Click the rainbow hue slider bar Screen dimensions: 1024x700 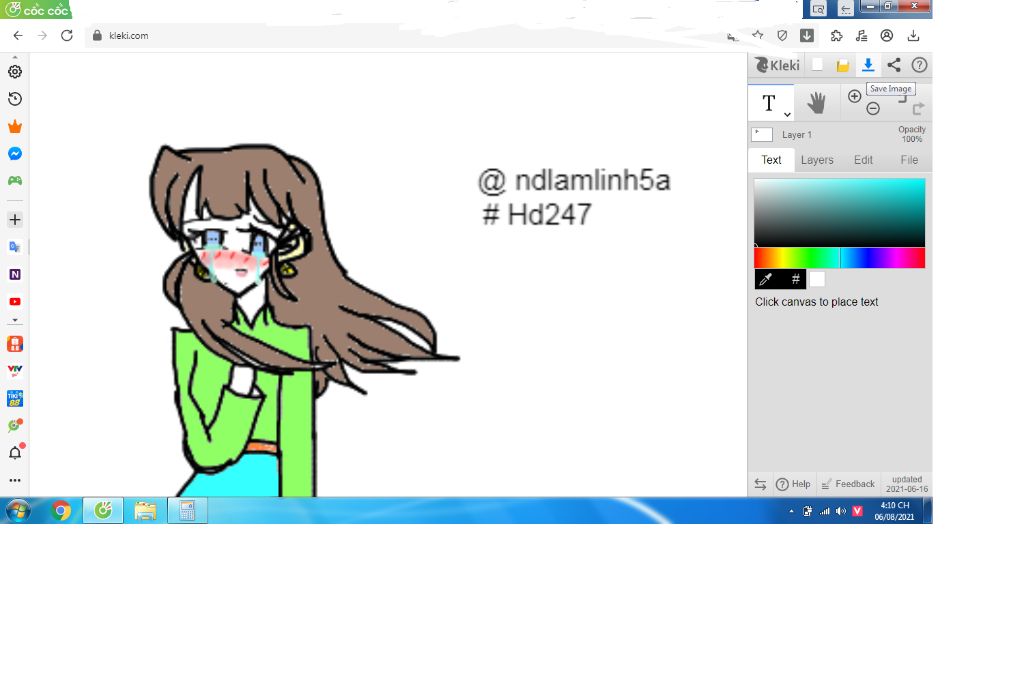(x=840, y=258)
